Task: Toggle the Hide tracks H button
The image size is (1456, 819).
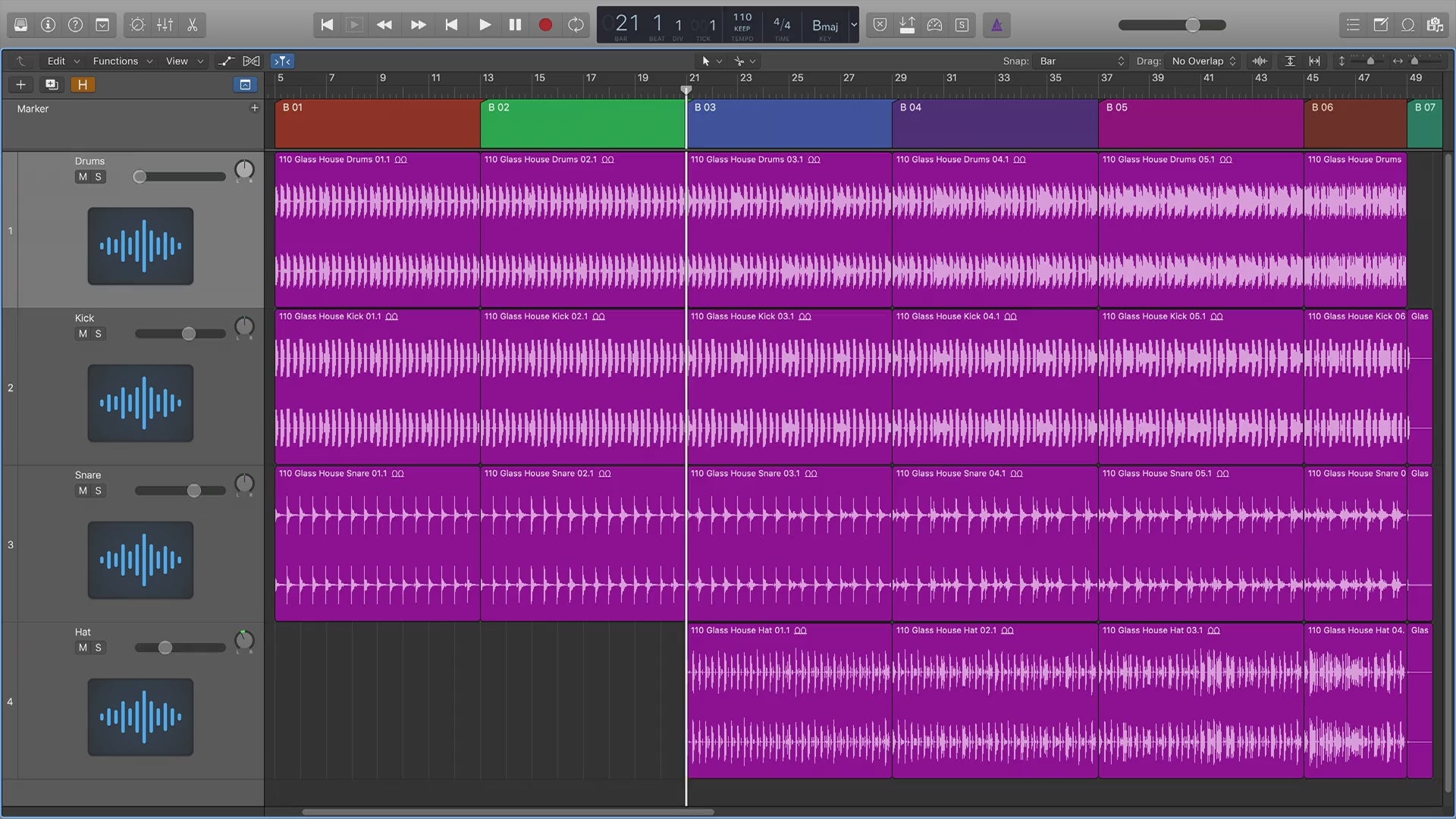Action: point(83,84)
